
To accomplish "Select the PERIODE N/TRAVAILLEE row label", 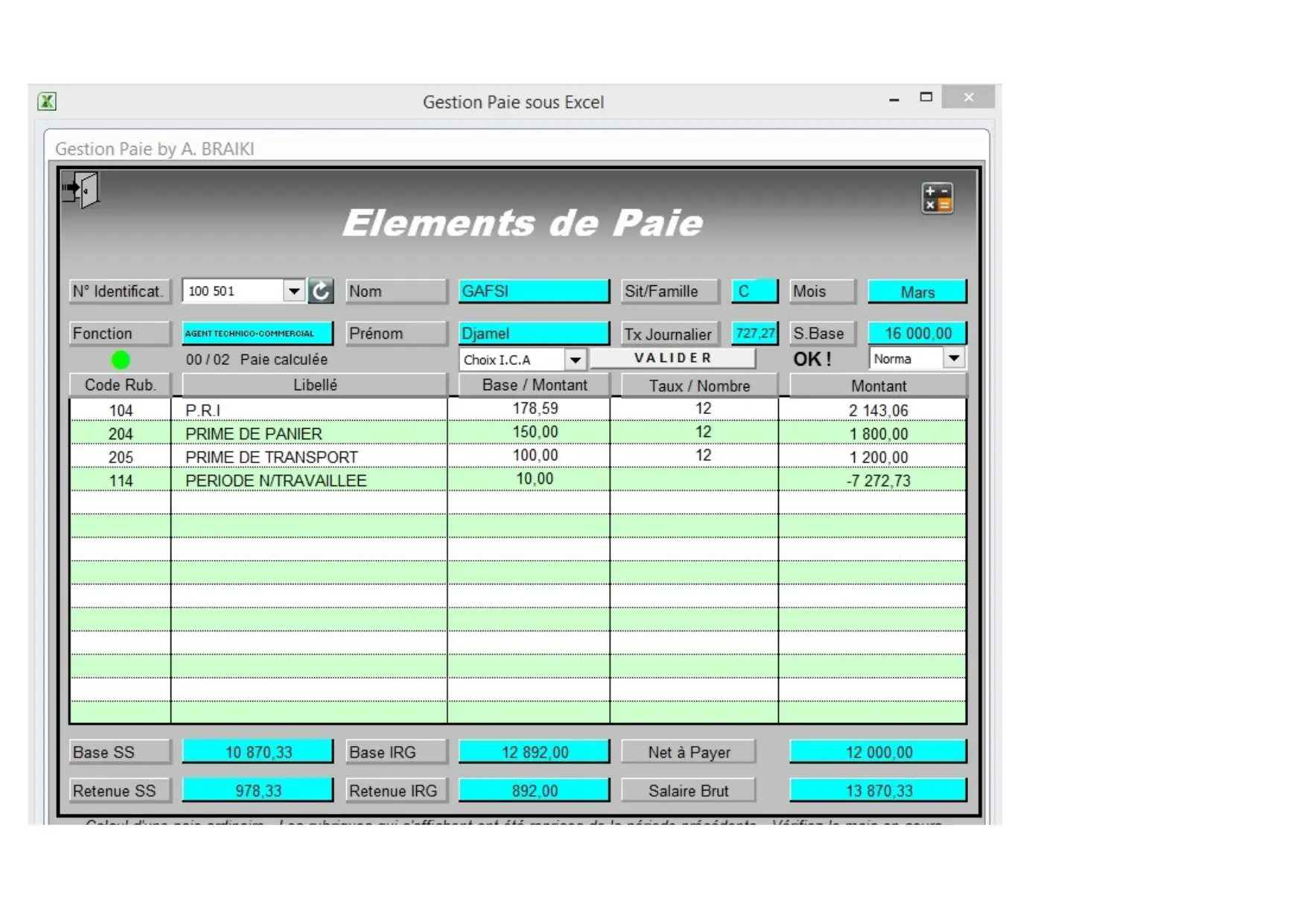I will pos(275,481).
